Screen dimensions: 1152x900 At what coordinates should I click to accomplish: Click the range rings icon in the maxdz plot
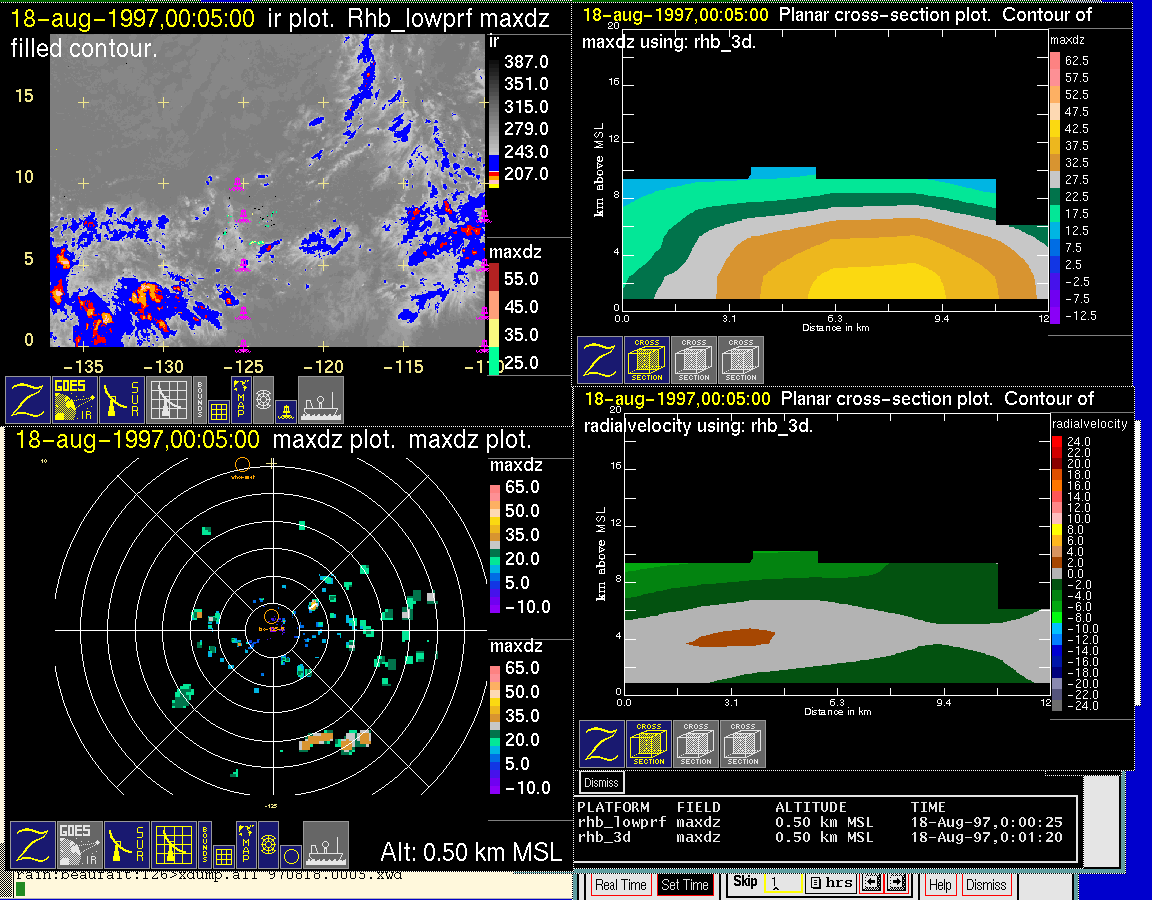[x=268, y=845]
